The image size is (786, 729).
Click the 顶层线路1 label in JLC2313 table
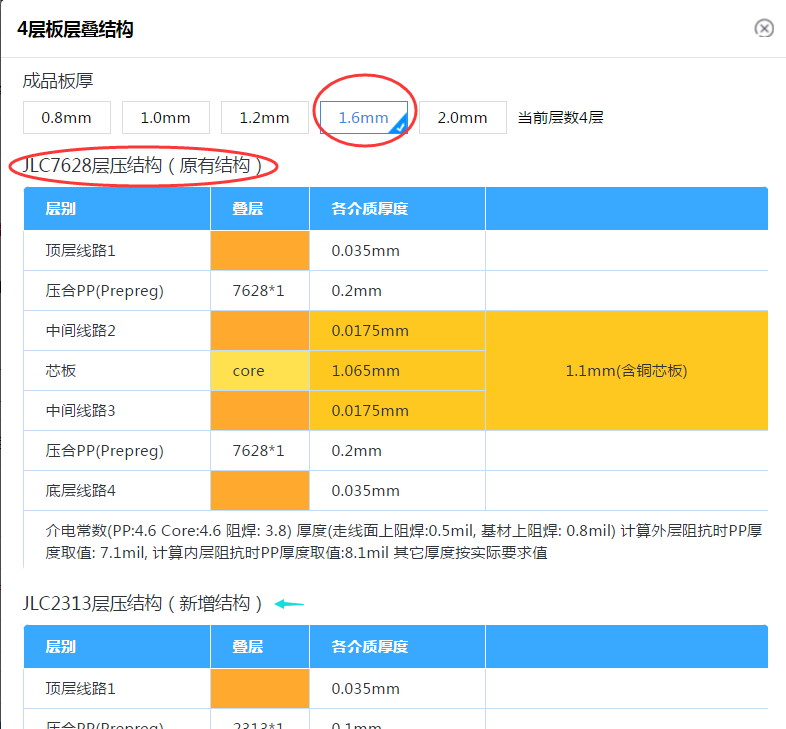pos(81,688)
